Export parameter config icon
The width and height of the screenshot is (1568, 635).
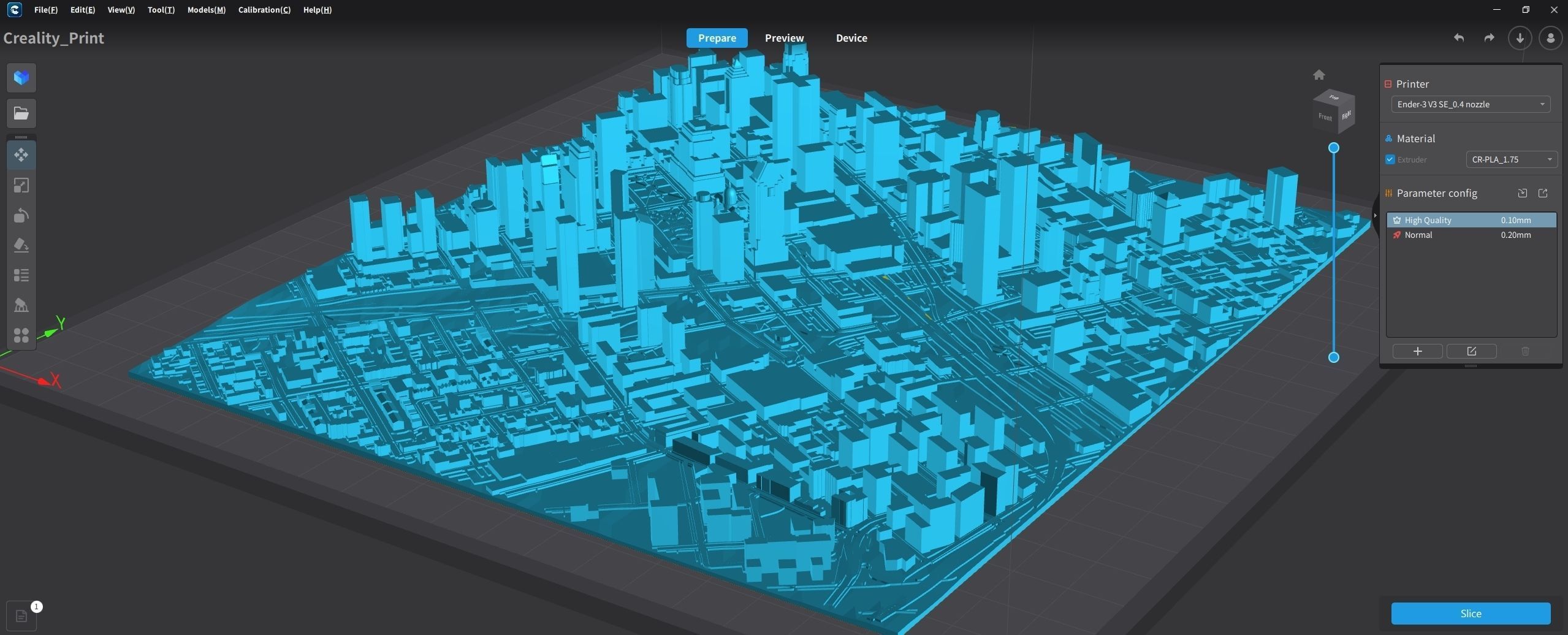click(x=1543, y=193)
